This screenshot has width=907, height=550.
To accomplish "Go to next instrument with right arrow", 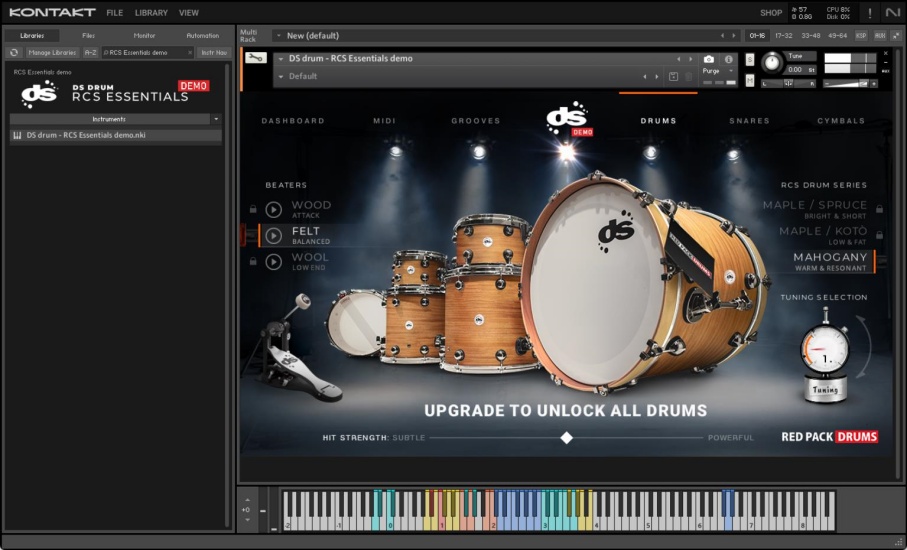I will 690,59.
